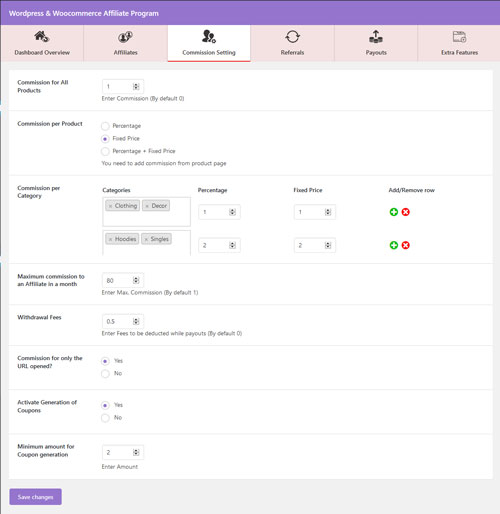Click the Payouts upload icon
The image size is (500, 514).
point(376,36)
